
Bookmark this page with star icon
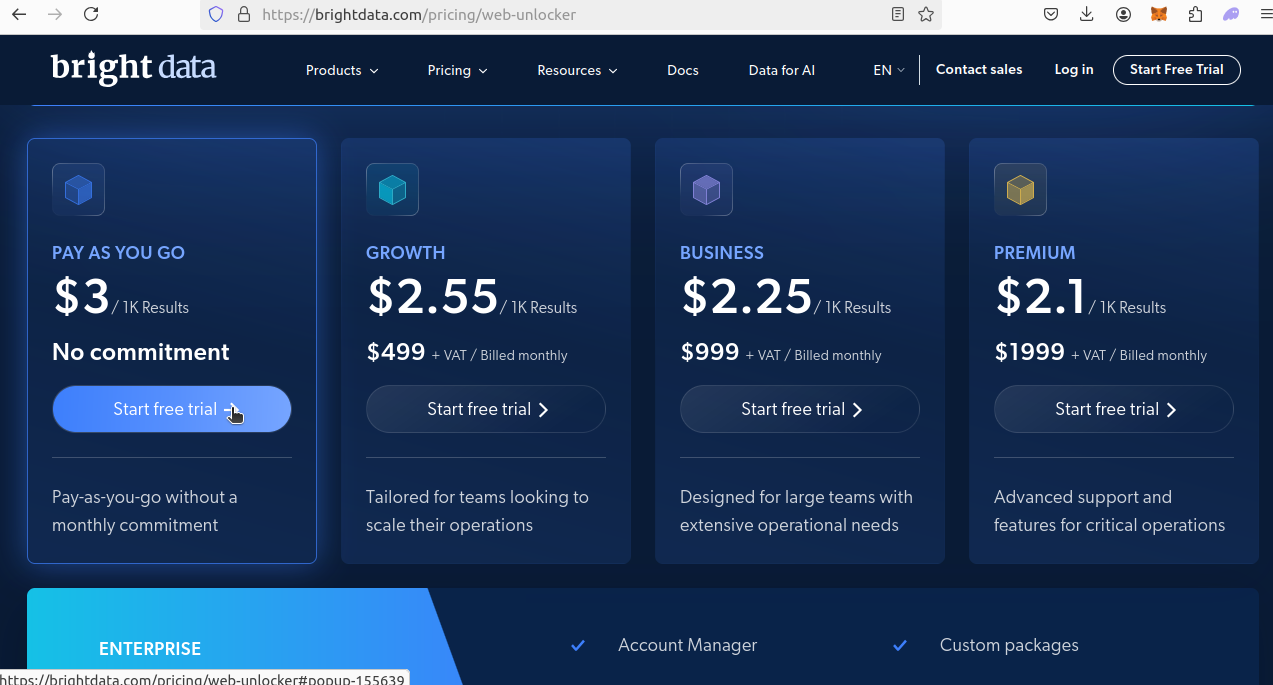[926, 15]
